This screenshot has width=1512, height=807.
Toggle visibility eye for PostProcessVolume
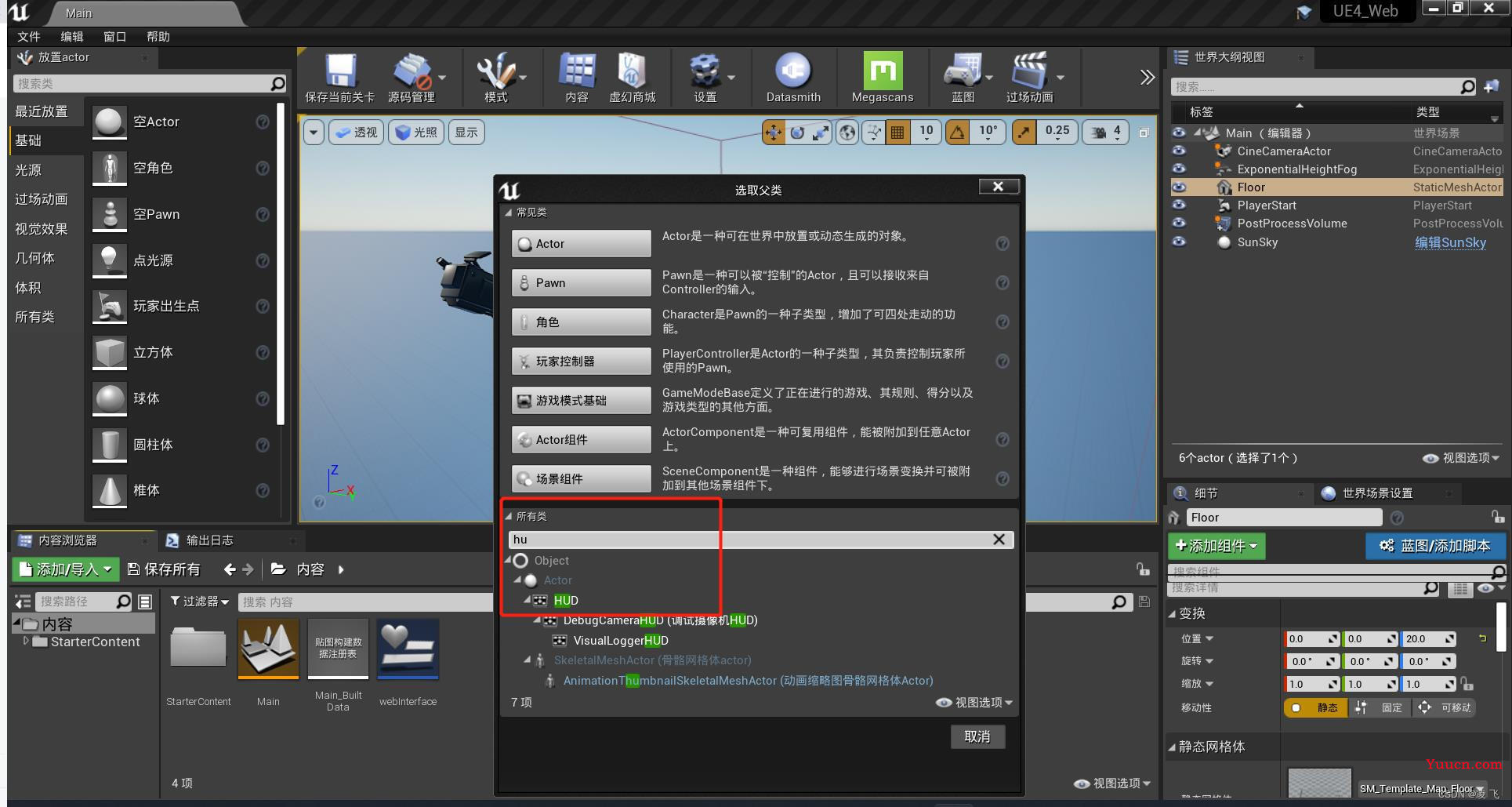[x=1179, y=224]
